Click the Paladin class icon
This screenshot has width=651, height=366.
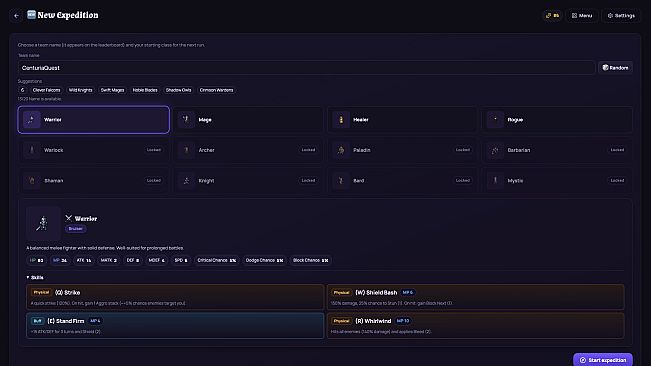[x=341, y=150]
